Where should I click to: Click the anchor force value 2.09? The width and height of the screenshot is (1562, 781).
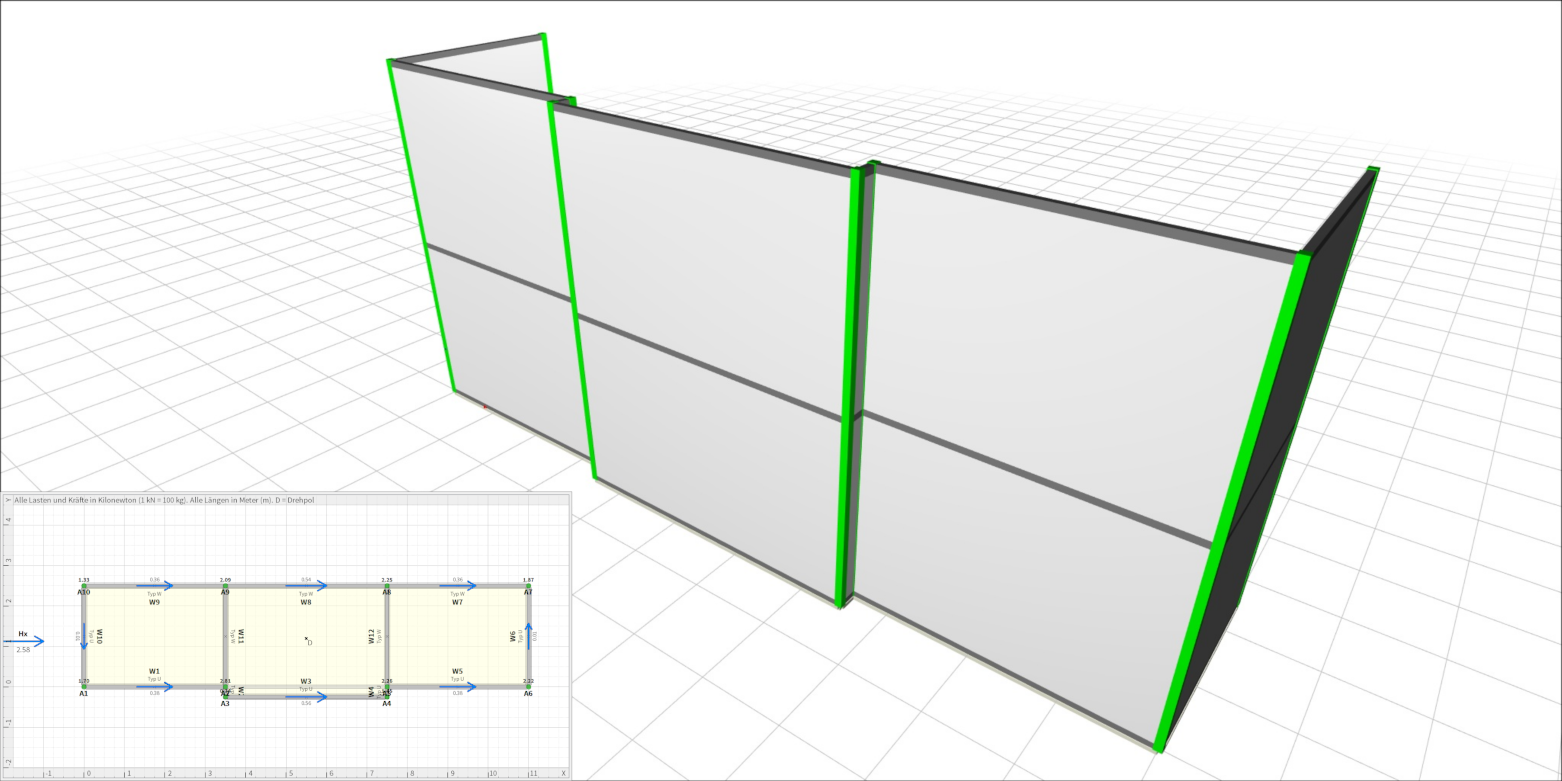[x=225, y=580]
